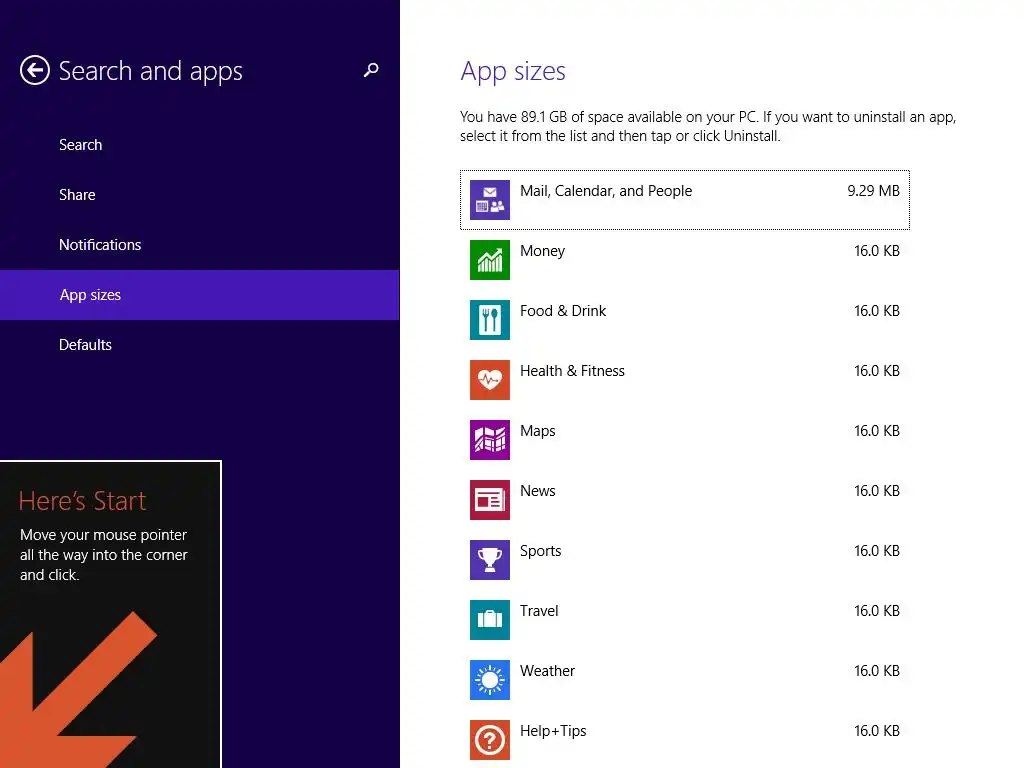Select the 'Mail, Calendar, and People' name
Image resolution: width=1024 pixels, height=768 pixels.
coord(606,191)
